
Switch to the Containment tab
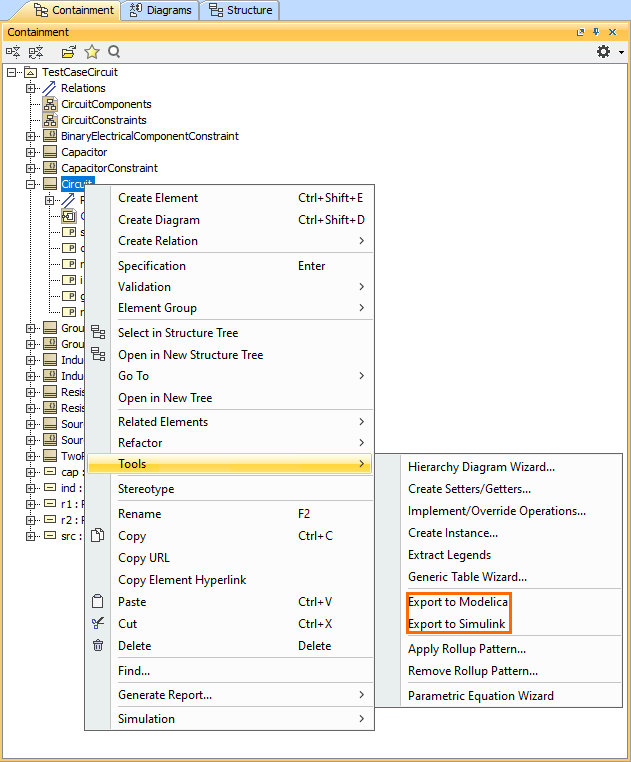pos(73,10)
